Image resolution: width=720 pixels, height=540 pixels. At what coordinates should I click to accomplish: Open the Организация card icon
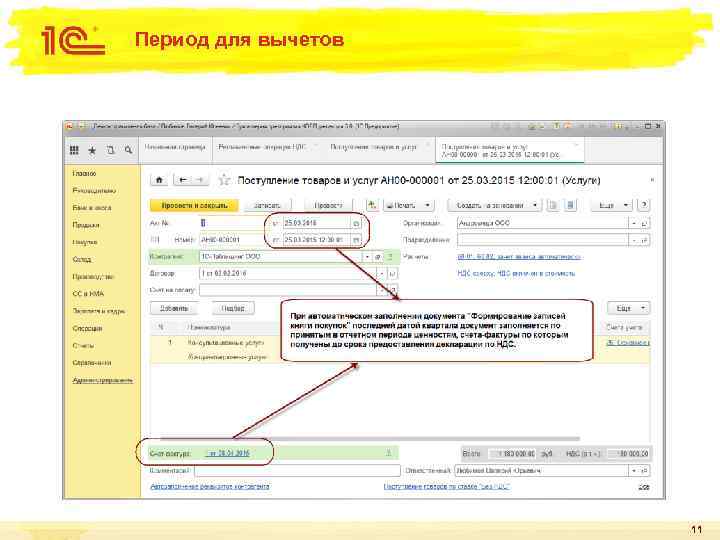[644, 223]
